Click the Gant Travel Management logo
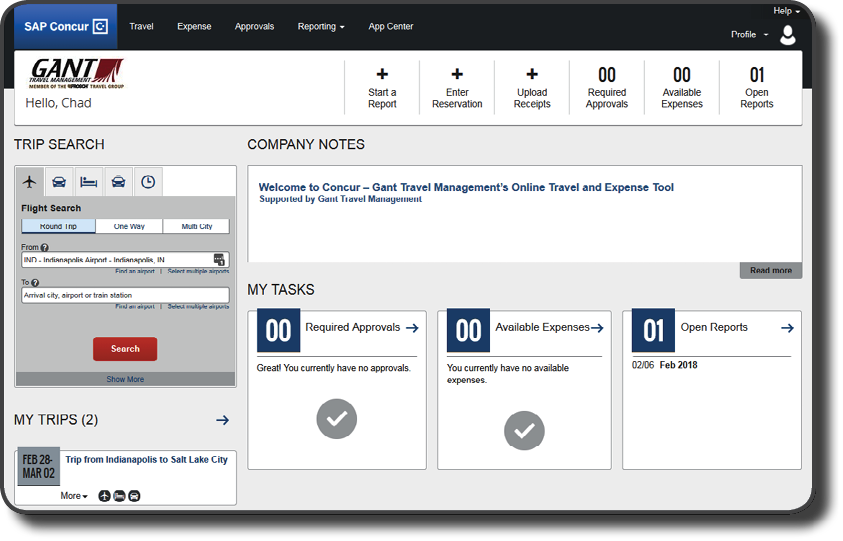The height and width of the screenshot is (541, 843). pos(76,73)
